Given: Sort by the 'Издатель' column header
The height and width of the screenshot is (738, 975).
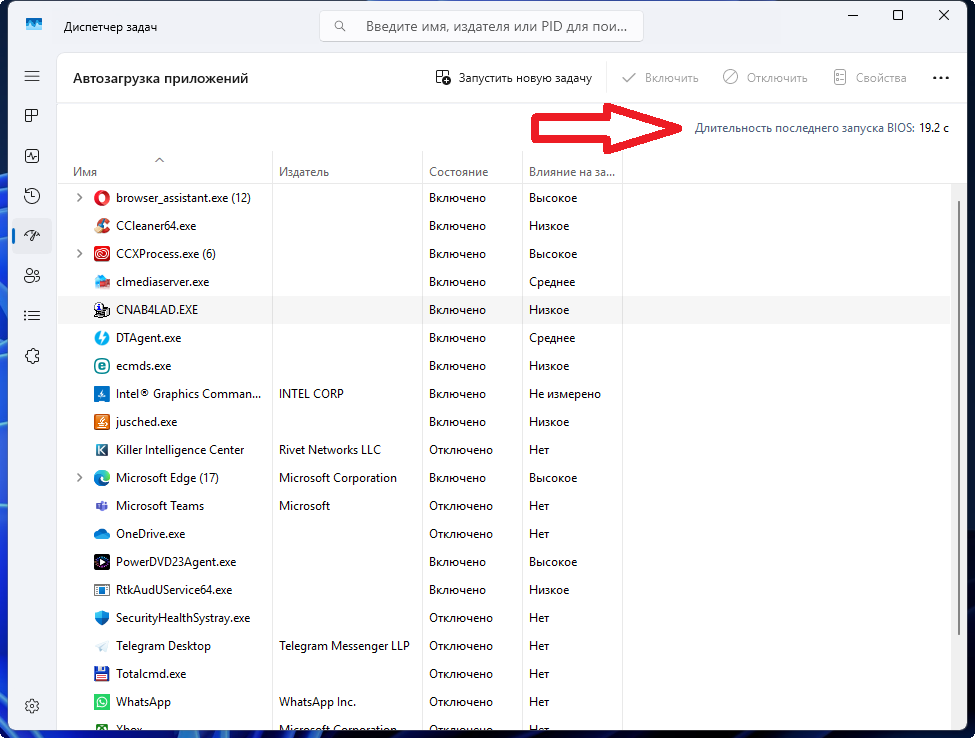Looking at the screenshot, I should pos(304,172).
